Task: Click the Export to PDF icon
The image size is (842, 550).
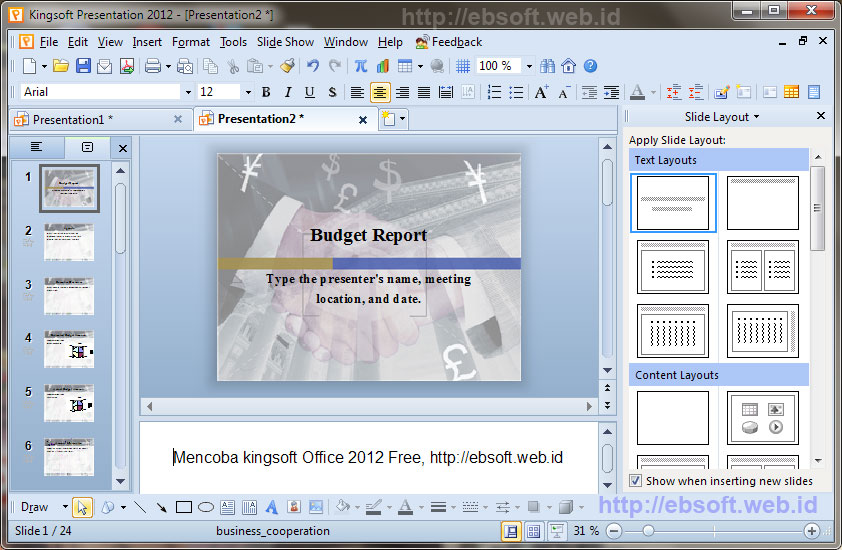Action: (127, 66)
